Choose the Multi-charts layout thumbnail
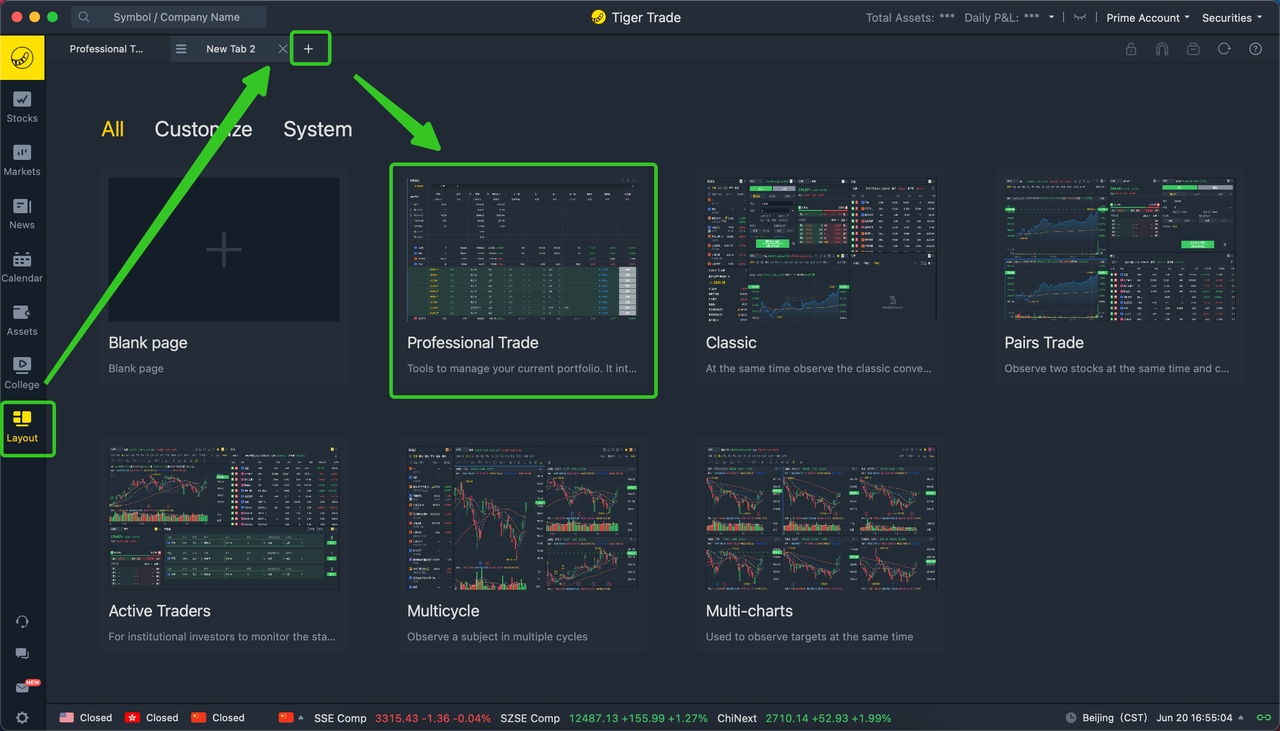Image resolution: width=1280 pixels, height=731 pixels. click(821, 518)
